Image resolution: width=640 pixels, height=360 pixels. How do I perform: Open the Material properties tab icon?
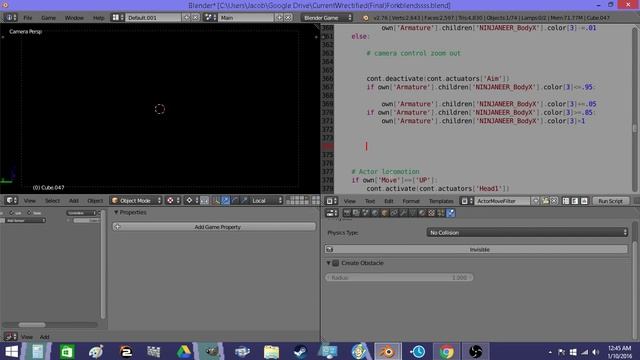click(422, 213)
